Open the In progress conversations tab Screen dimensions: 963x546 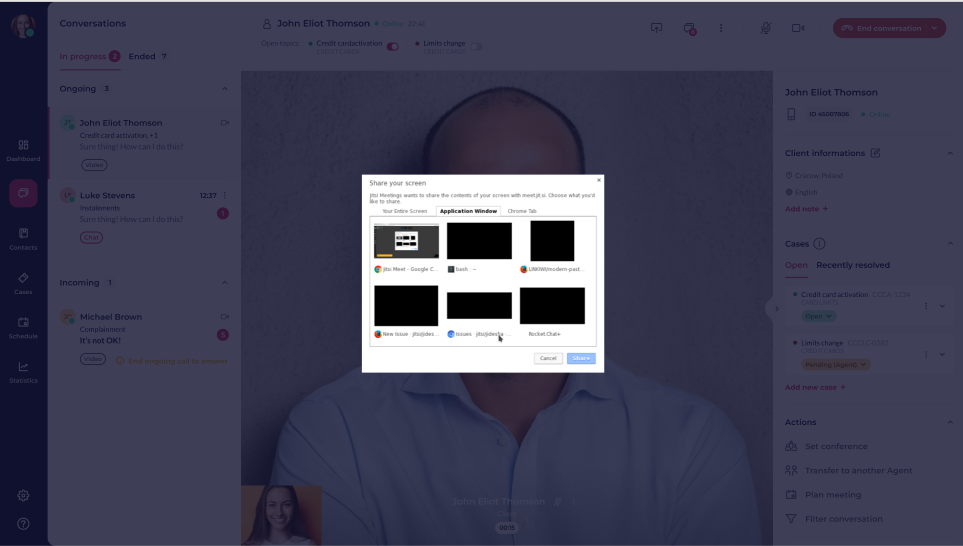click(90, 57)
